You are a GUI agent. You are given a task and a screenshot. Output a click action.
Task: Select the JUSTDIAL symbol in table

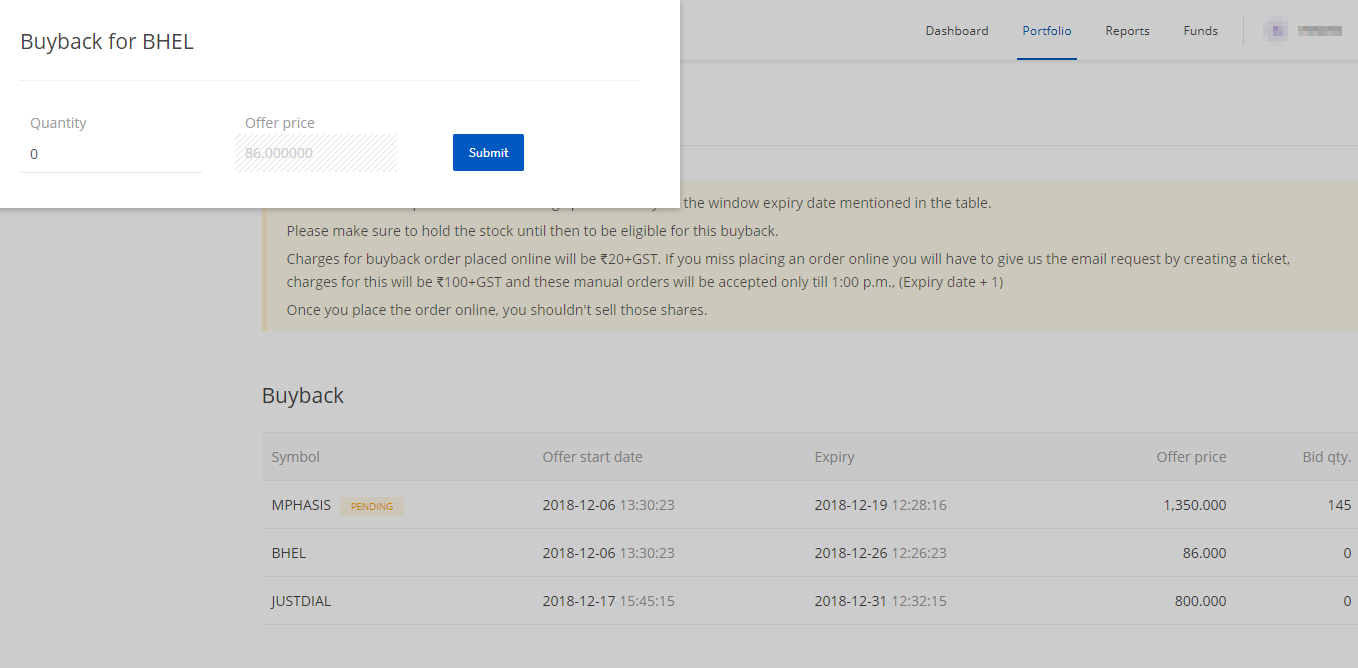301,601
